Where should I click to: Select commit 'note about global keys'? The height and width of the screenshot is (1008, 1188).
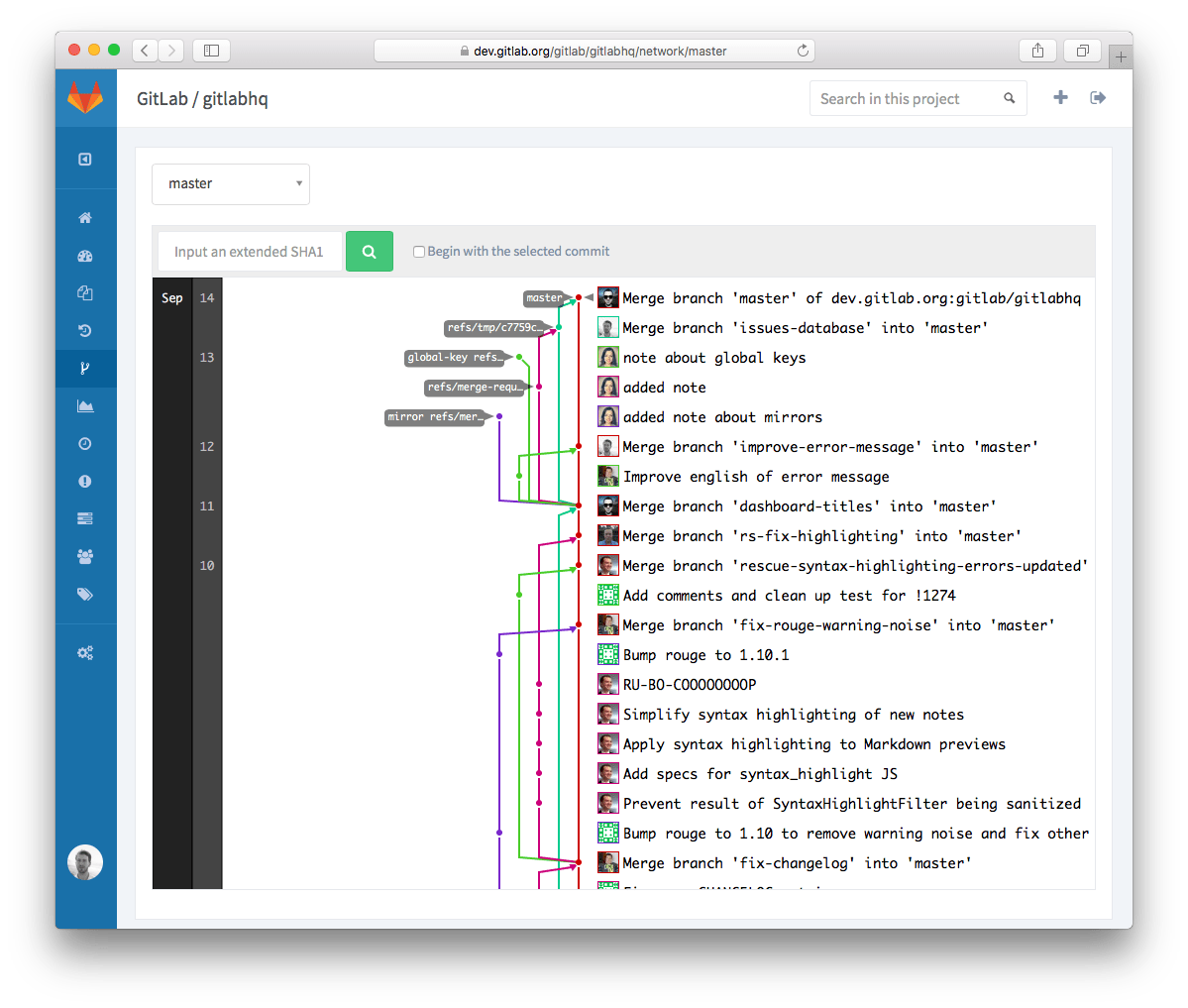pos(713,358)
